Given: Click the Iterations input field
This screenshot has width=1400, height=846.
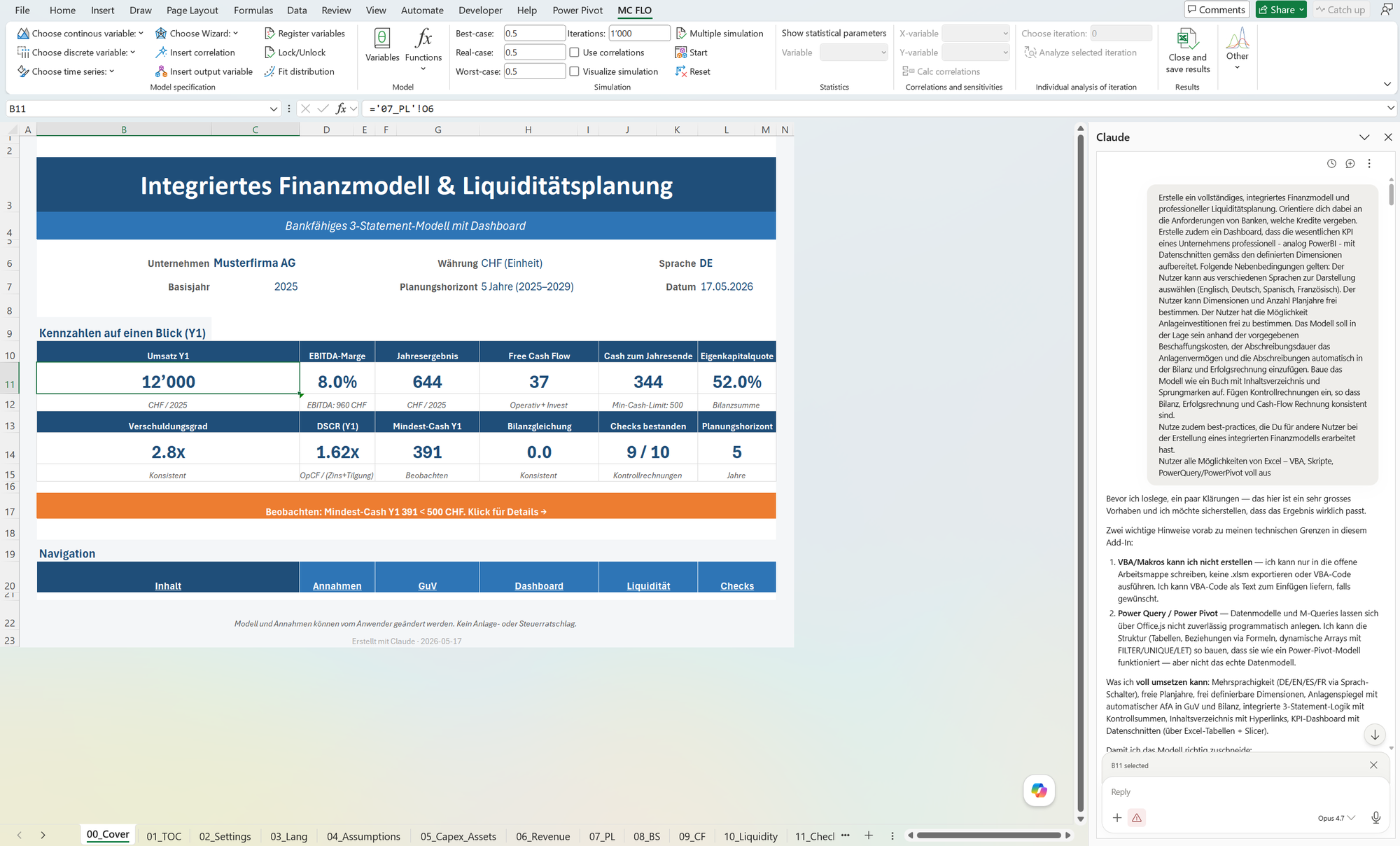Looking at the screenshot, I should click(638, 33).
